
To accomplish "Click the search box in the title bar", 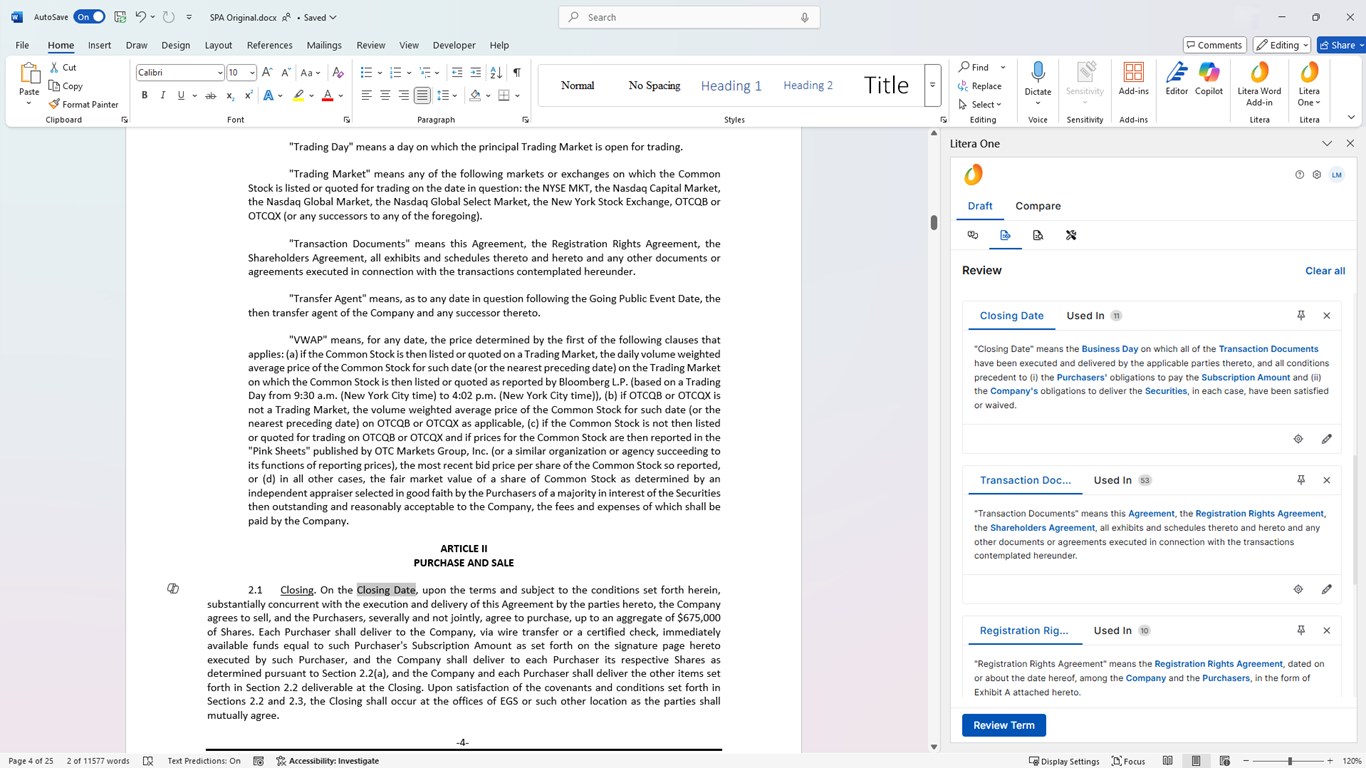I will pyautogui.click(x=689, y=17).
